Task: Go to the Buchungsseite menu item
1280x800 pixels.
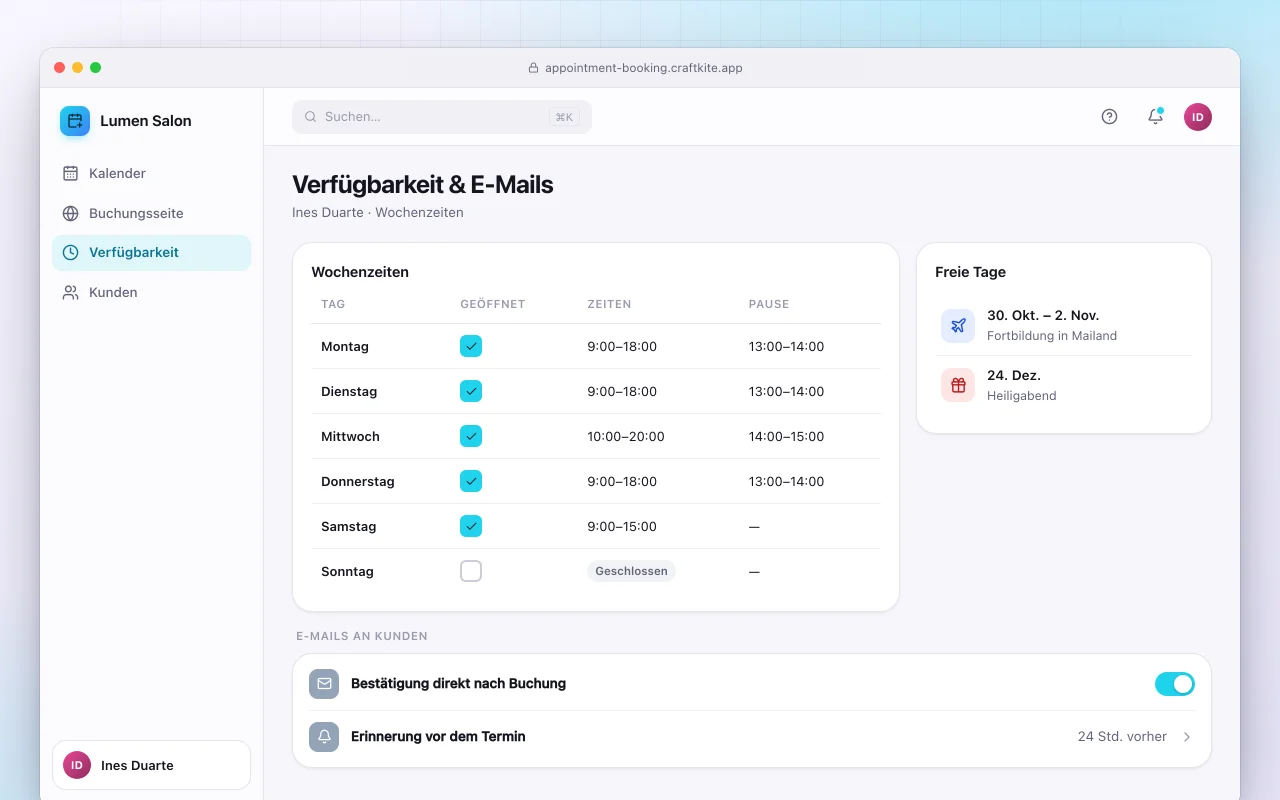Action: pyautogui.click(x=151, y=213)
